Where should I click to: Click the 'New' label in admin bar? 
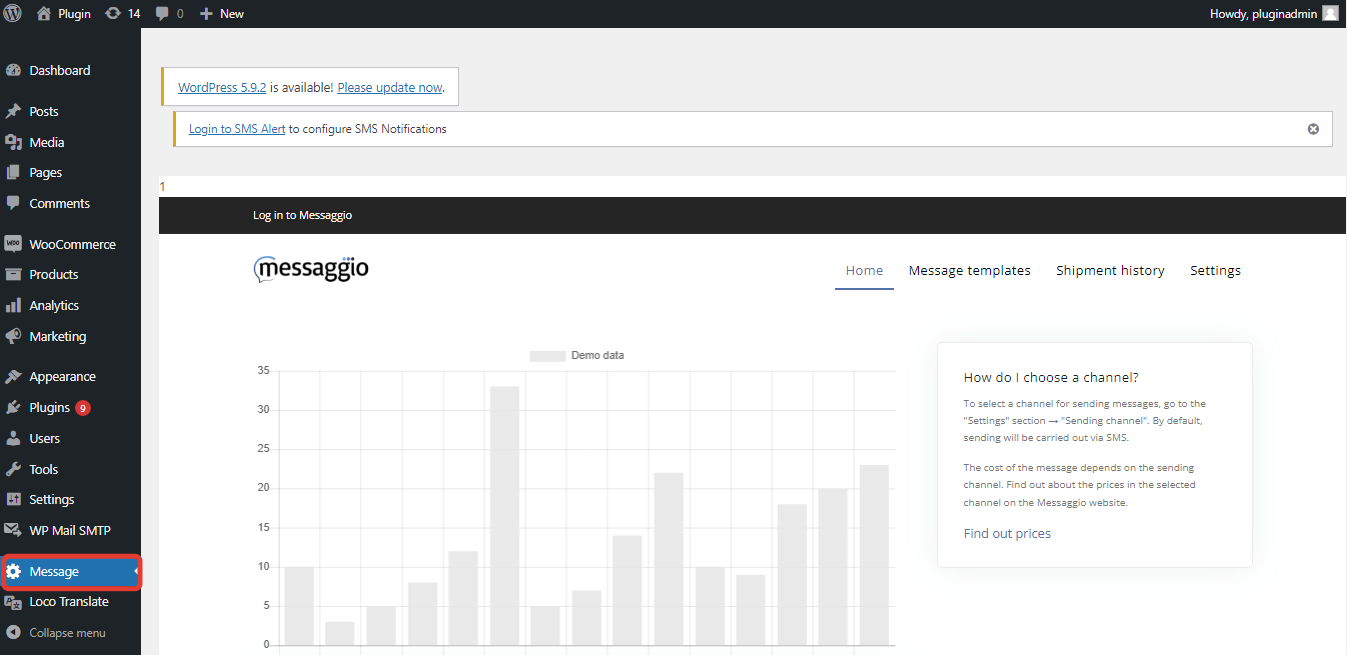[232, 13]
